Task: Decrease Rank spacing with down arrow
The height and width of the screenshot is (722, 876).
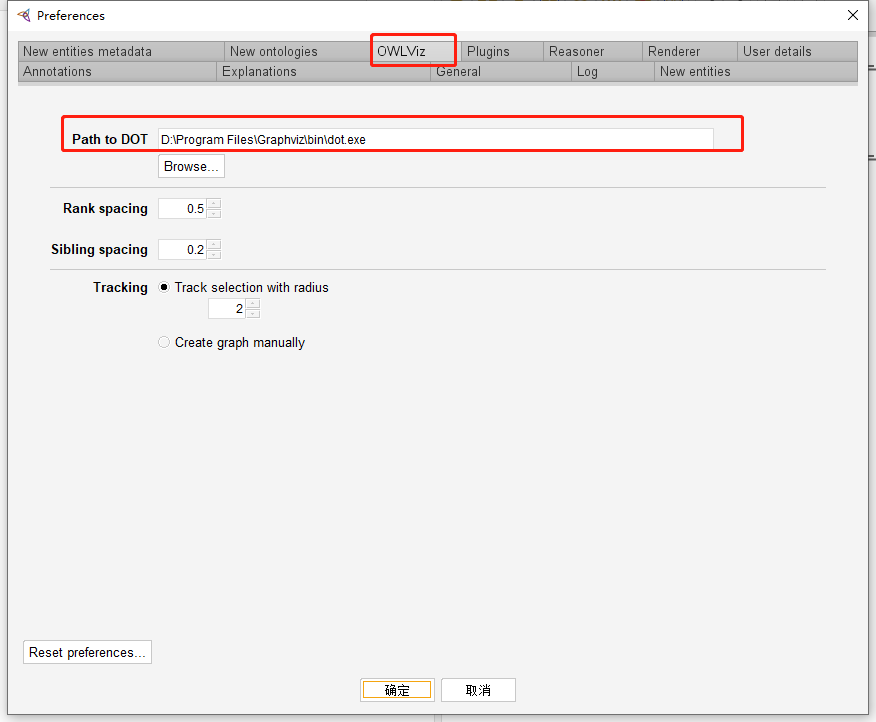Action: click(x=214, y=213)
